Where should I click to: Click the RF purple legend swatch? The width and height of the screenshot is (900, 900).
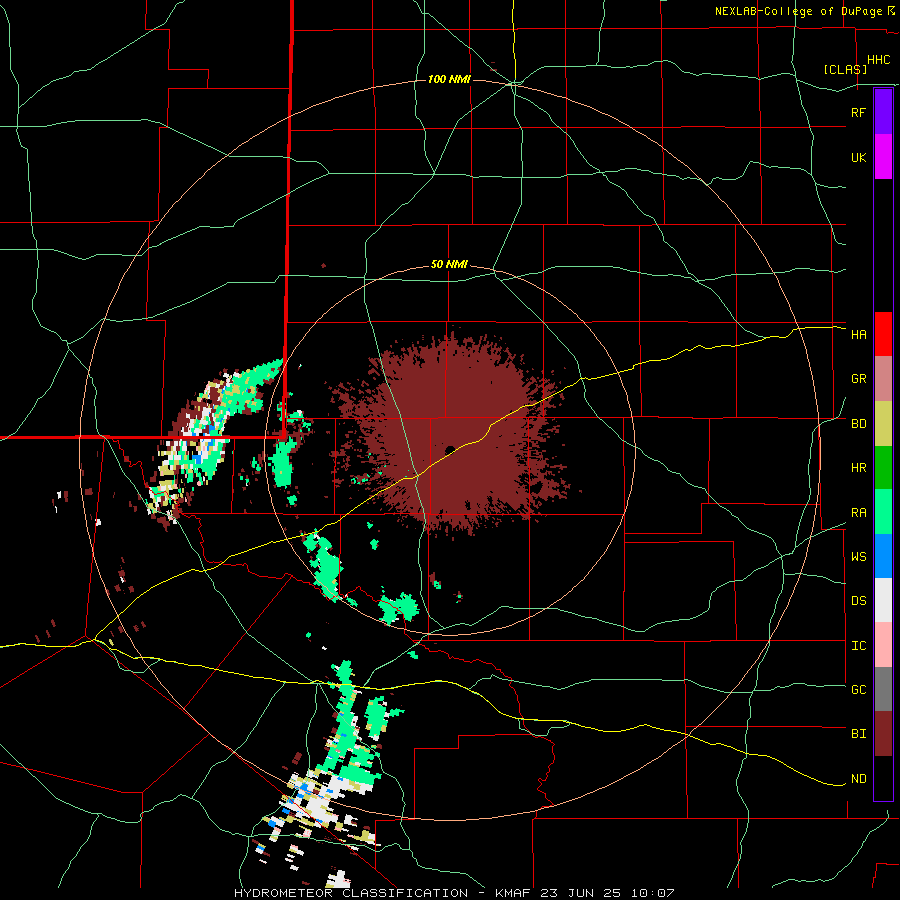coord(883,112)
